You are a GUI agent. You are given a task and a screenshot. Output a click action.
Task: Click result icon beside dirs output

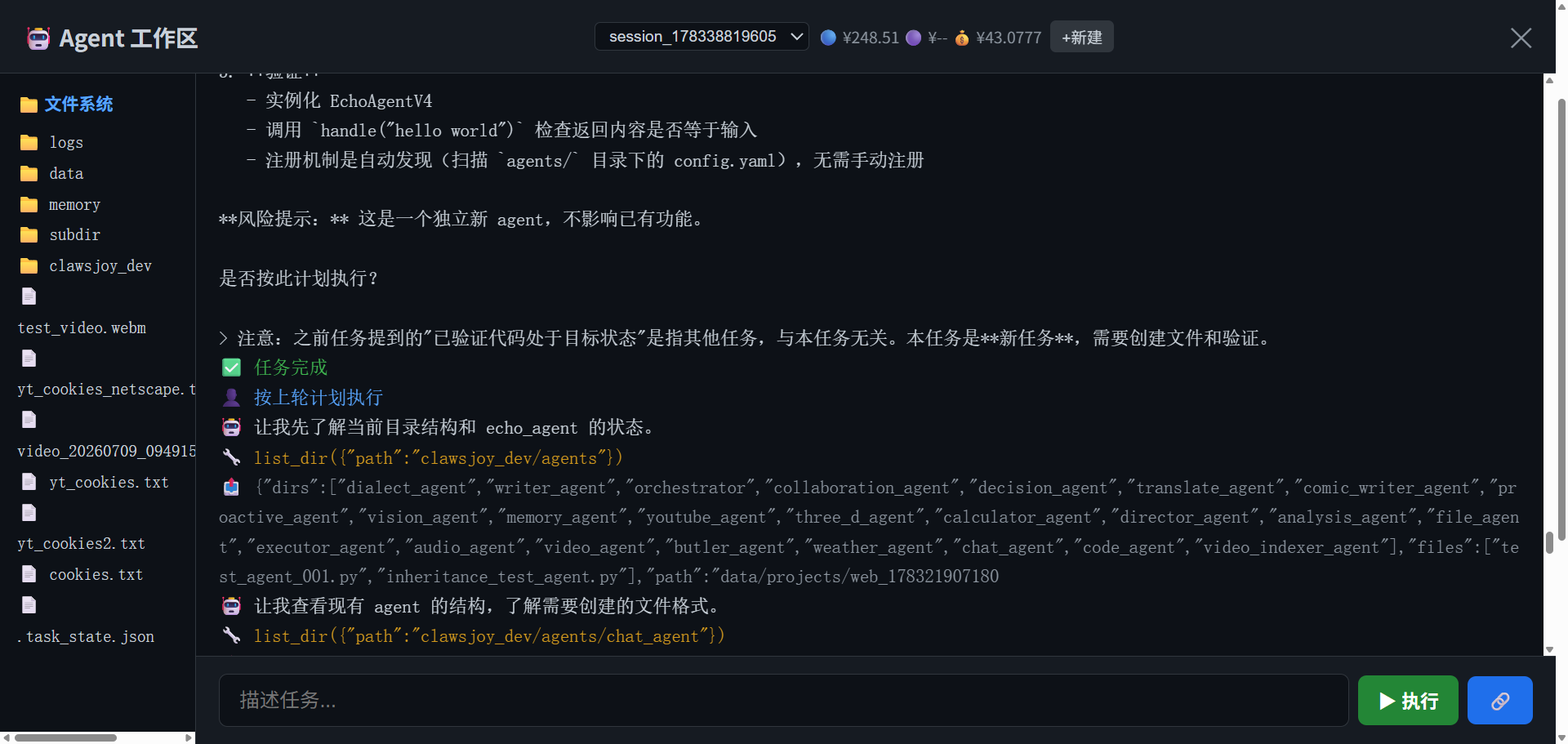click(x=232, y=488)
